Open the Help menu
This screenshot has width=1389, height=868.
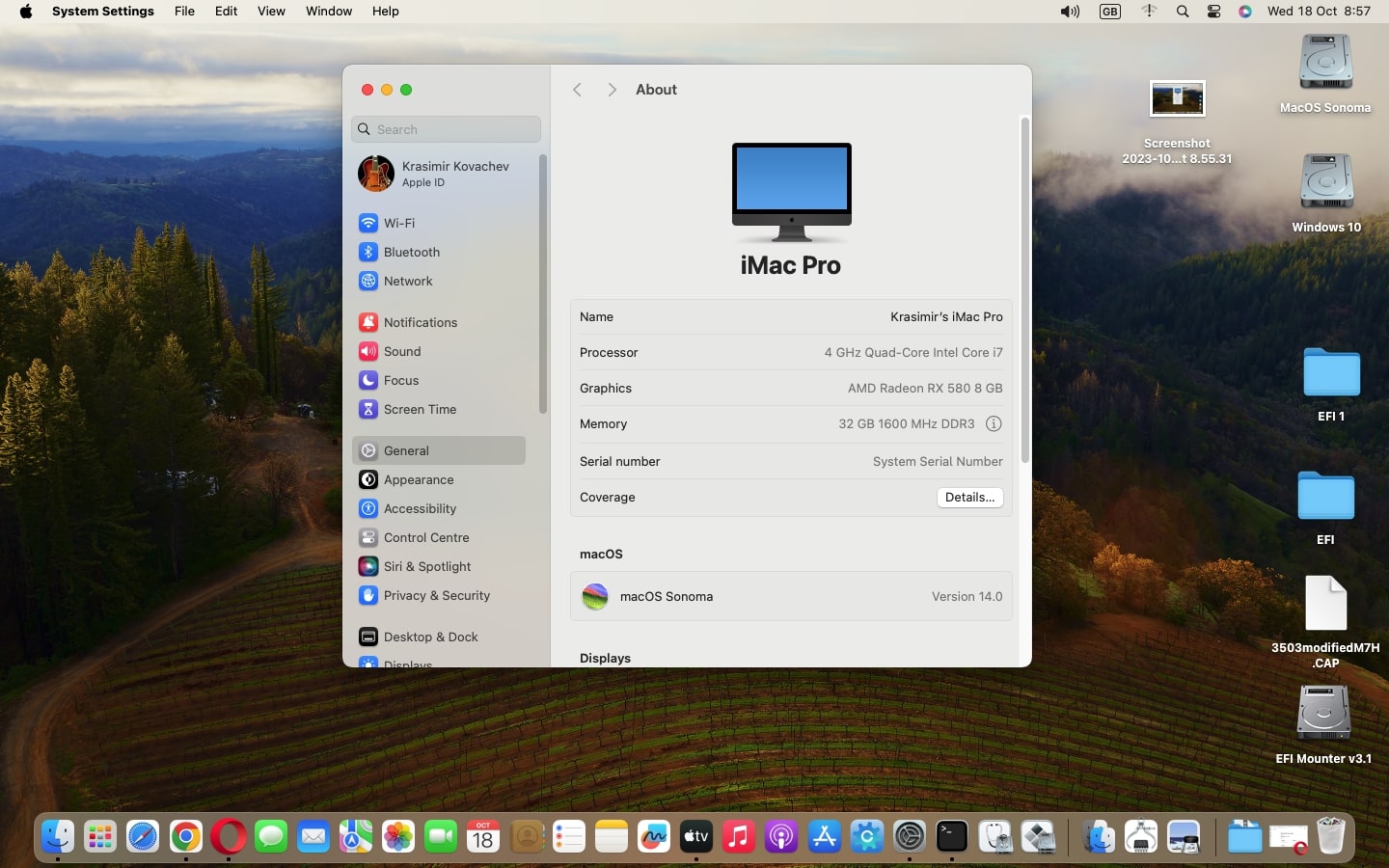(x=386, y=12)
